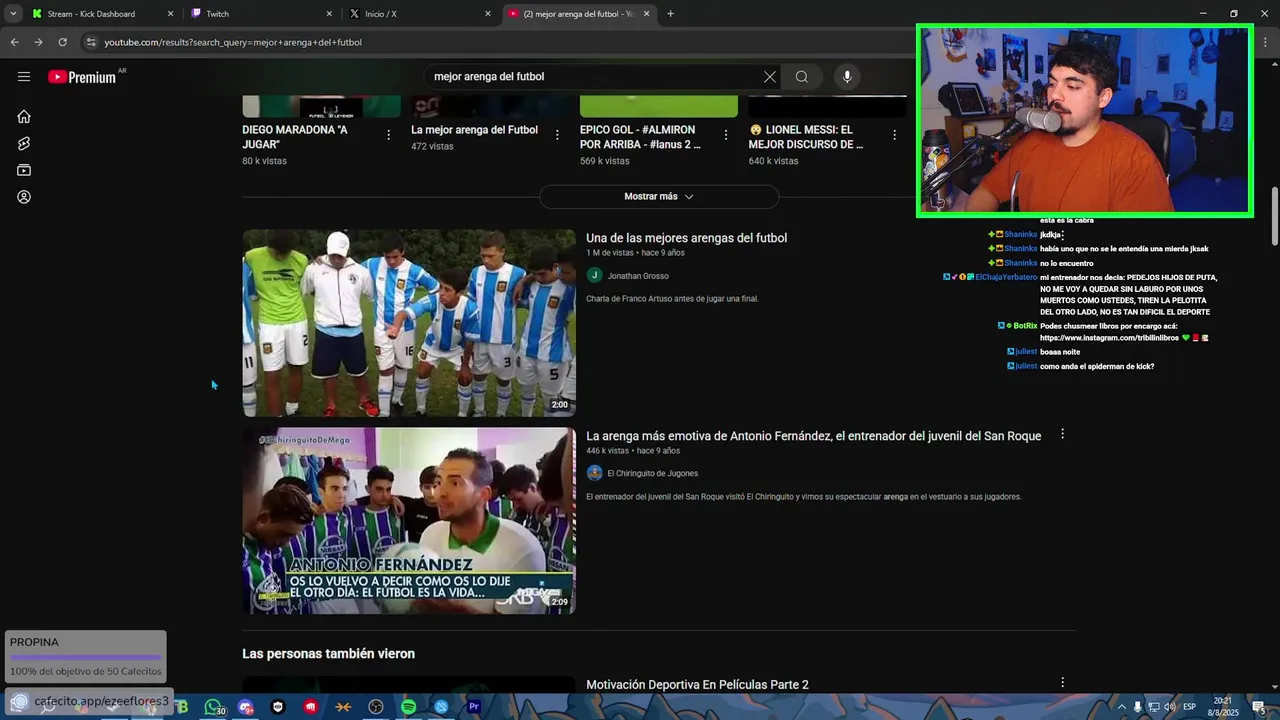Open Premiere Pro from the taskbar
The width and height of the screenshot is (1280, 720).
(x=474, y=707)
